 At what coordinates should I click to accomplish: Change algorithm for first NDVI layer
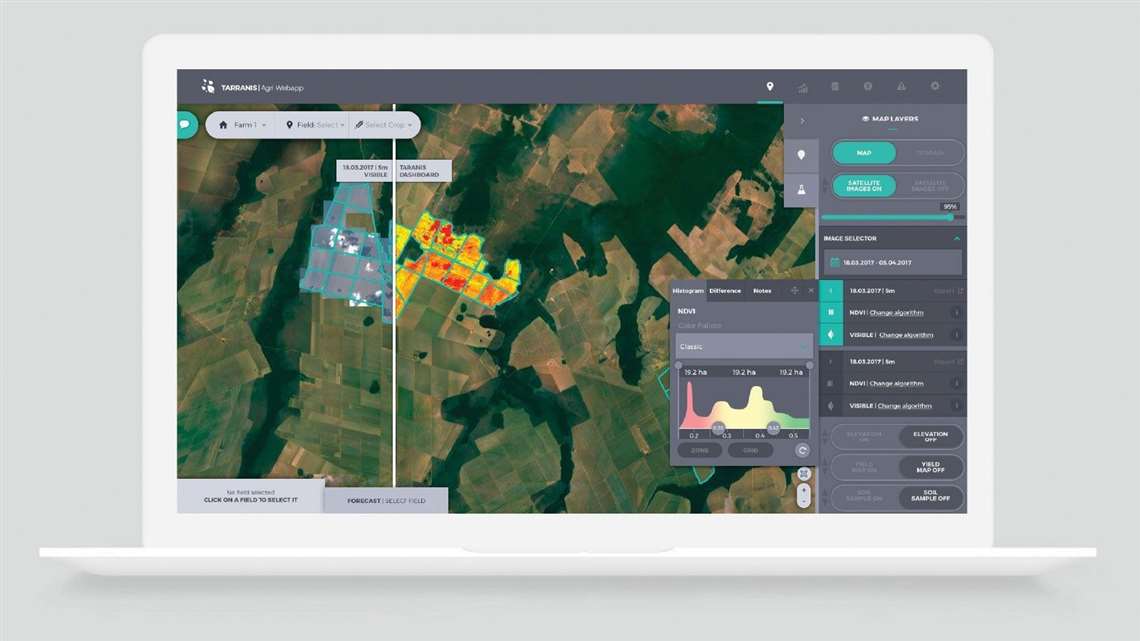[896, 313]
